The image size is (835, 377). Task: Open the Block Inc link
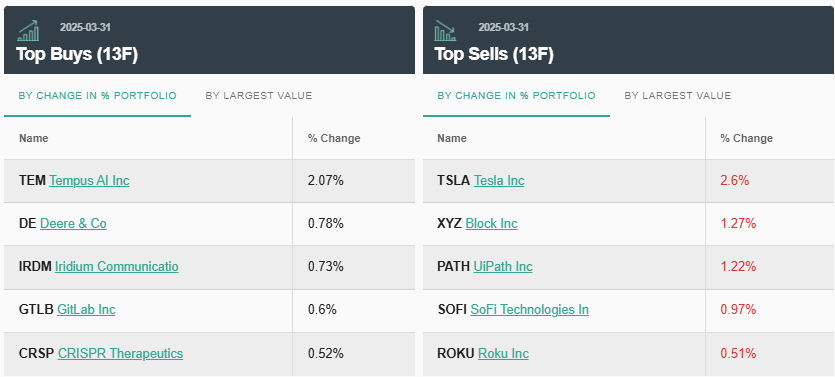pos(492,224)
